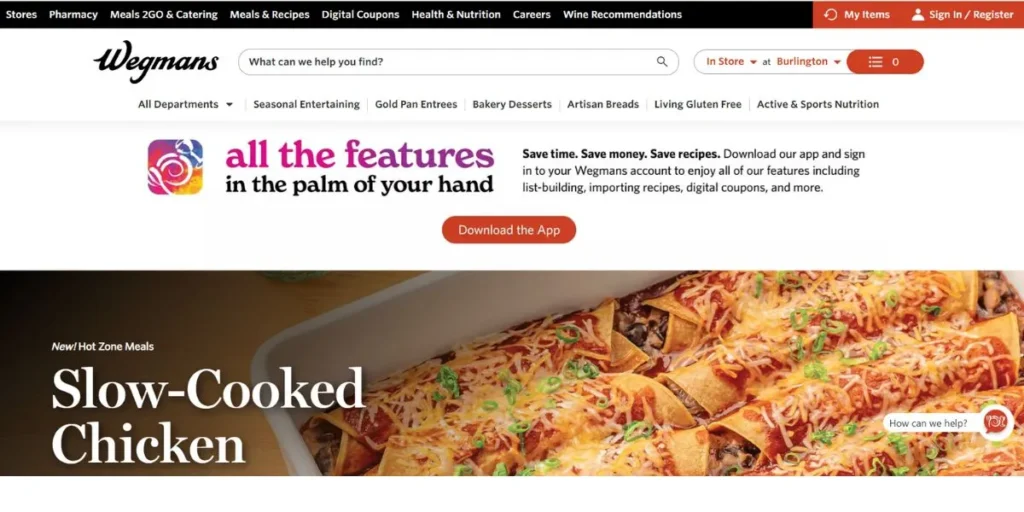Viewport: 1024px width, 512px height.
Task: Expand the All Departments menu
Action: 185,104
